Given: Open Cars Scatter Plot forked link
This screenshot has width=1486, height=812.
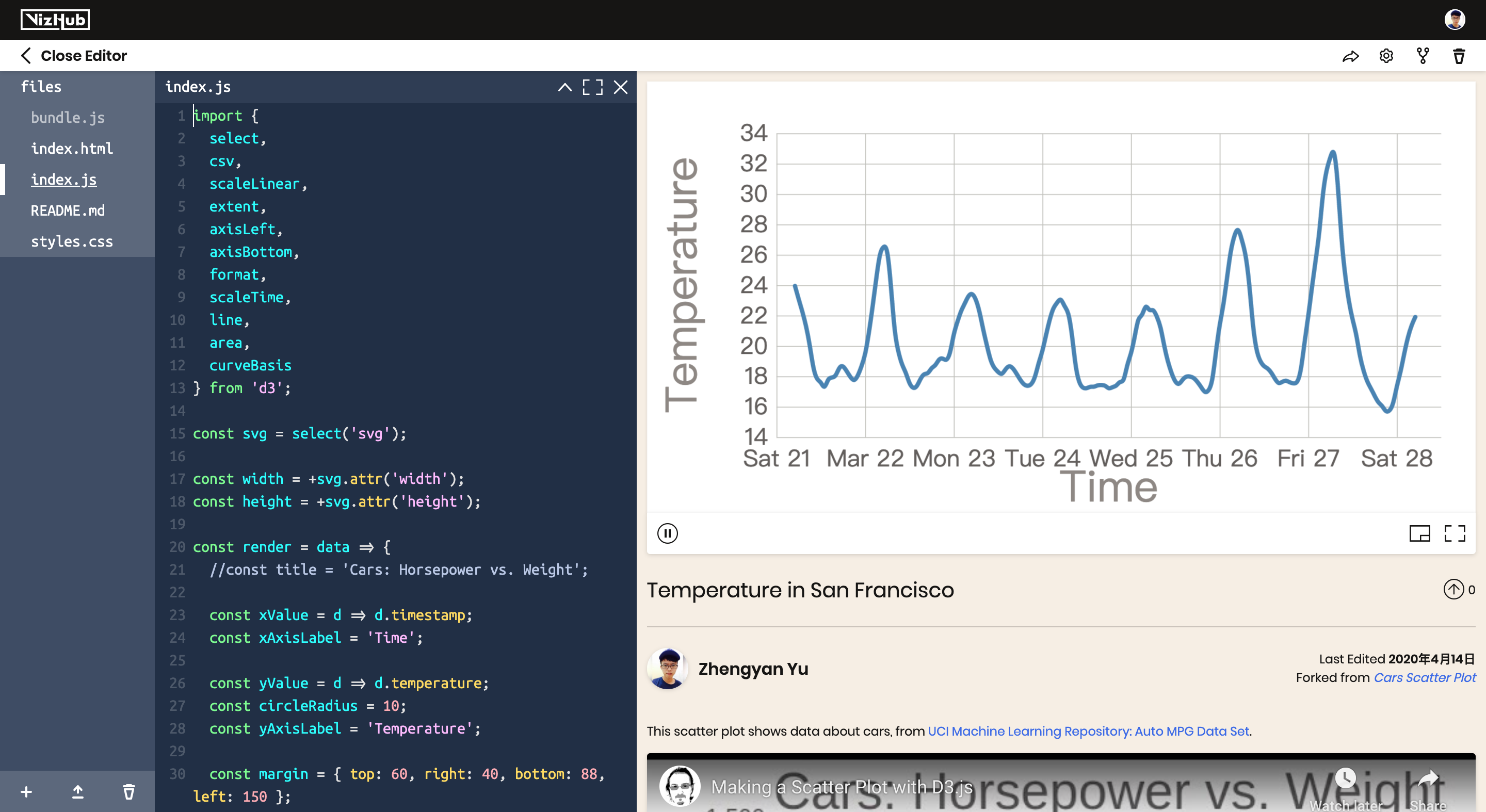Looking at the screenshot, I should pos(1424,678).
